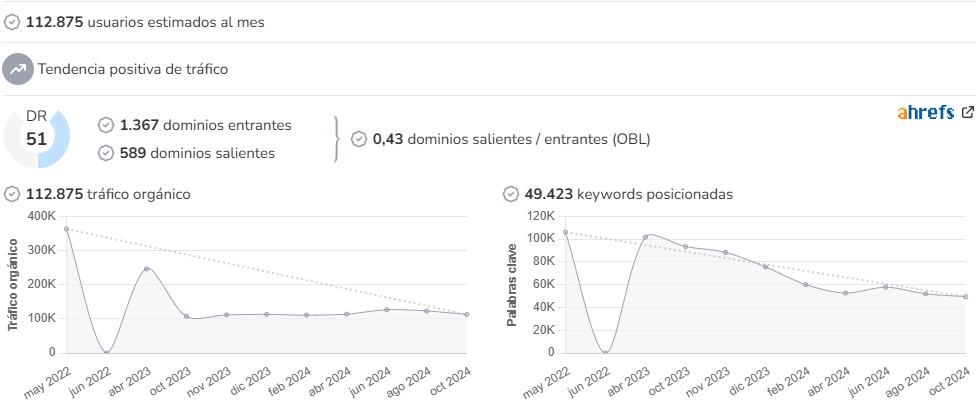Click the jun 2024 data point in keywords chart

point(886,287)
